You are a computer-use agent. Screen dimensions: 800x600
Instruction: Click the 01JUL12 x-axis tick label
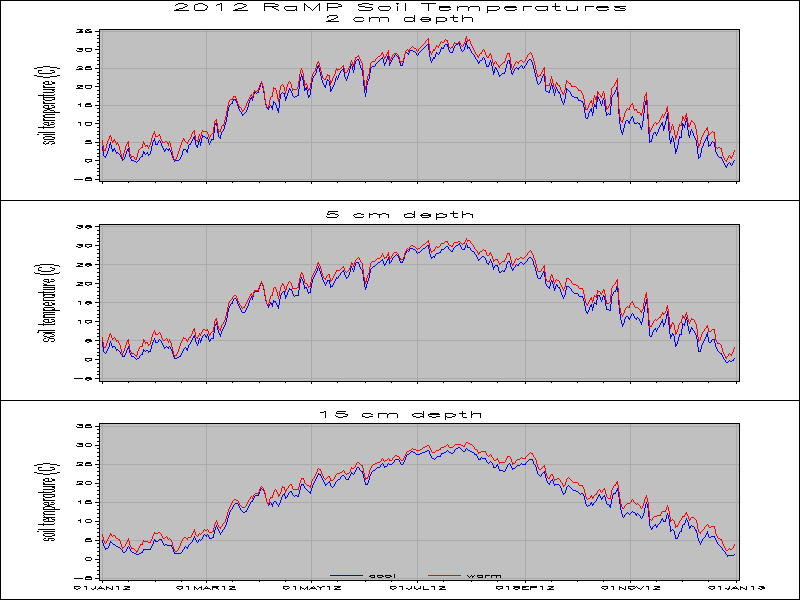tap(418, 588)
